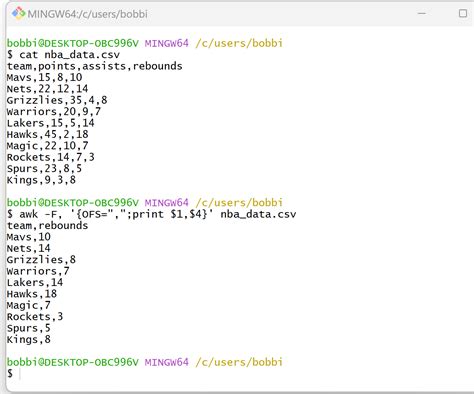Click the output line 'Grizzlies,8'
The width and height of the screenshot is (474, 394).
[41, 260]
